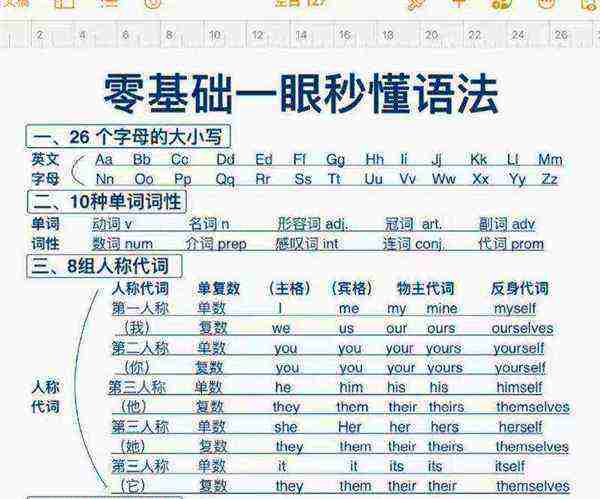Click the pronoun himself
Screen dimensions: 600x499
tap(519, 387)
